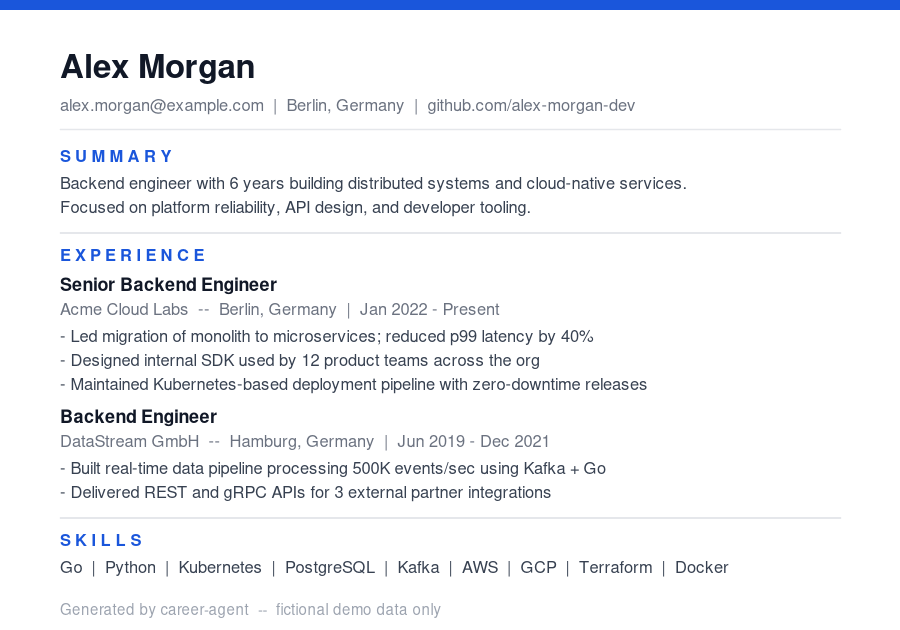
Task: Click the date range "Jun 2019 - Dec 2021"
Action: 473,442
